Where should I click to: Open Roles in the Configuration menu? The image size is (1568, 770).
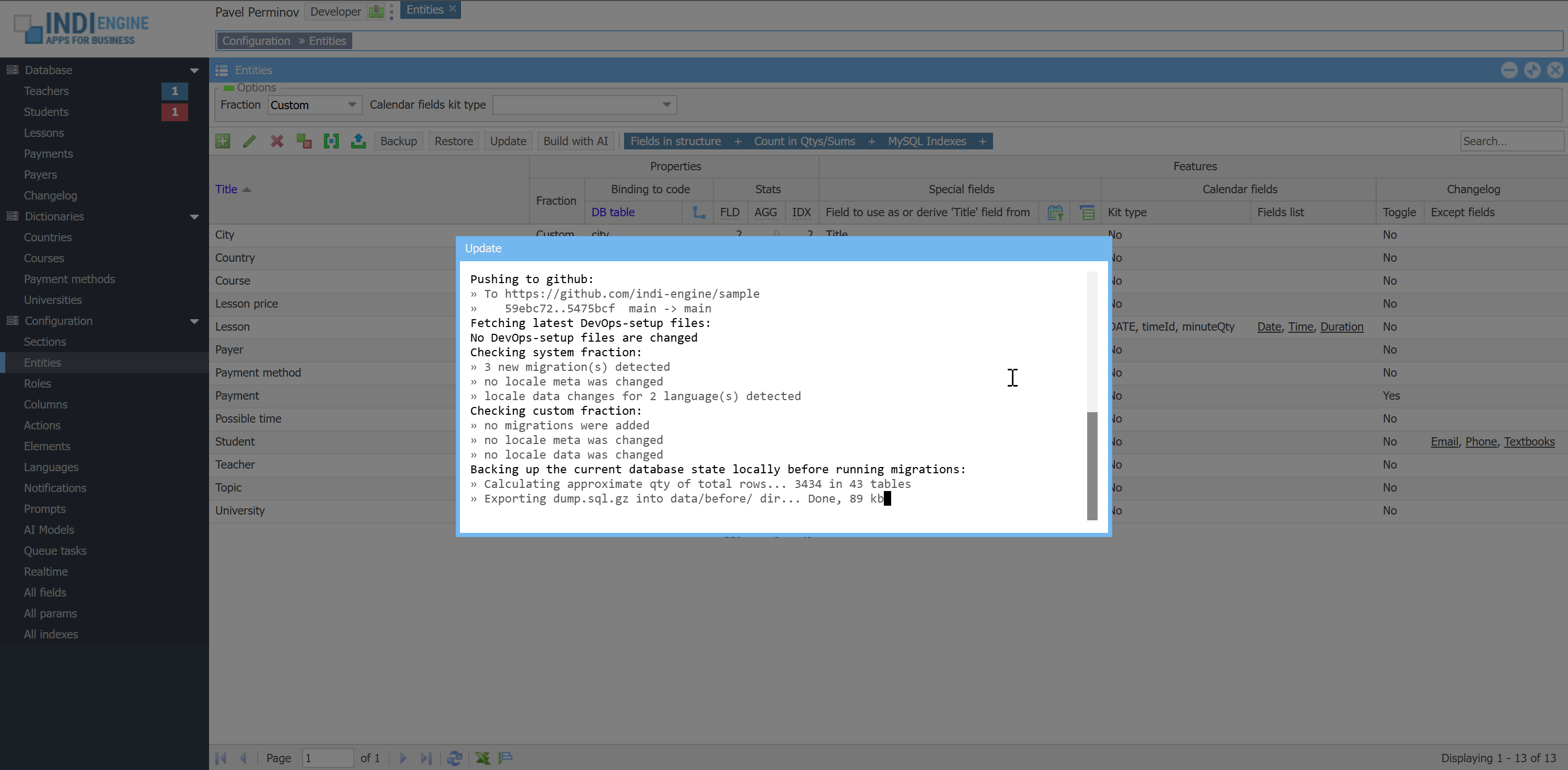[x=37, y=383]
